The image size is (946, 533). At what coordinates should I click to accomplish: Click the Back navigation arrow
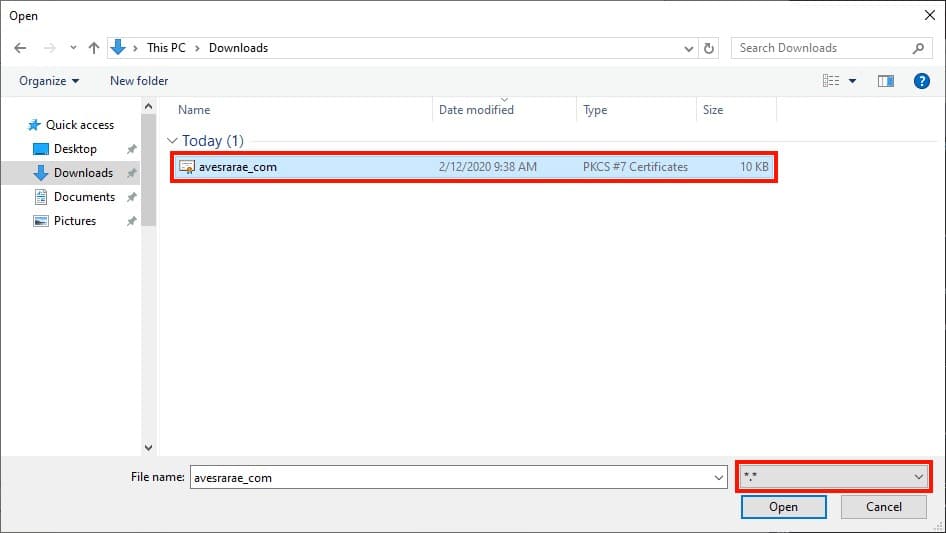point(20,48)
